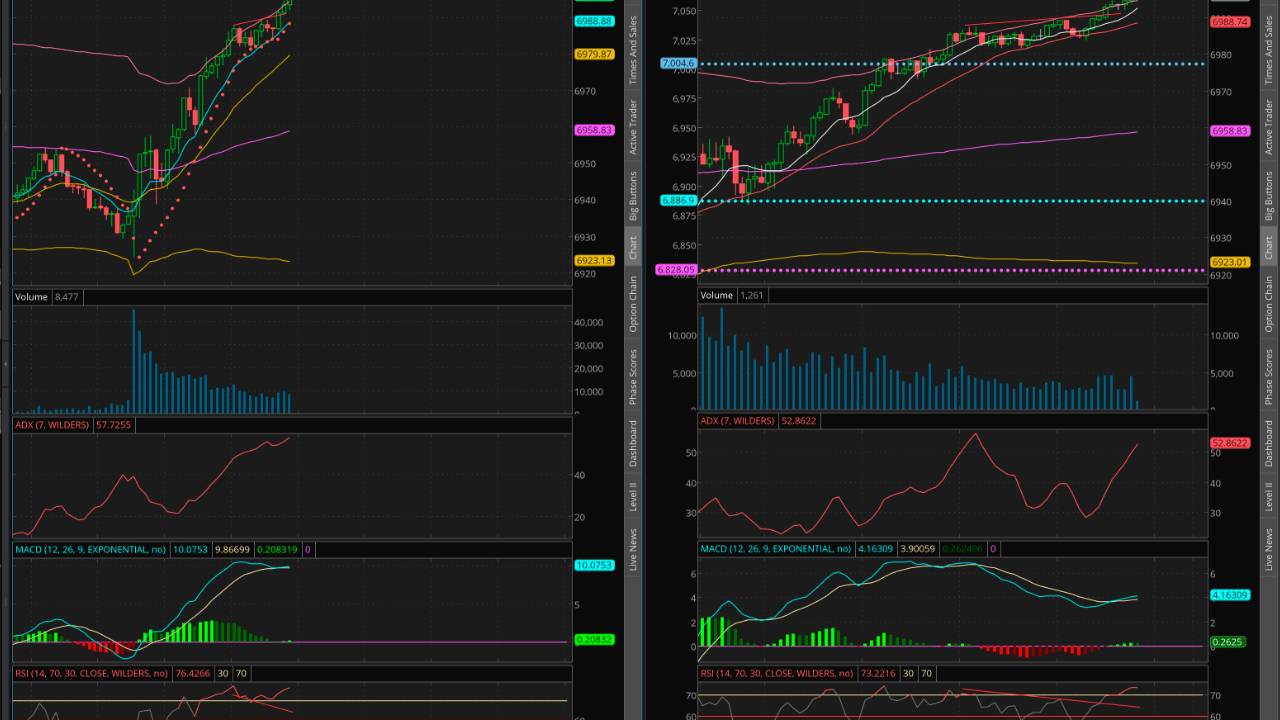Click the ADX value 57.7255
1280x720 pixels.
coord(114,425)
